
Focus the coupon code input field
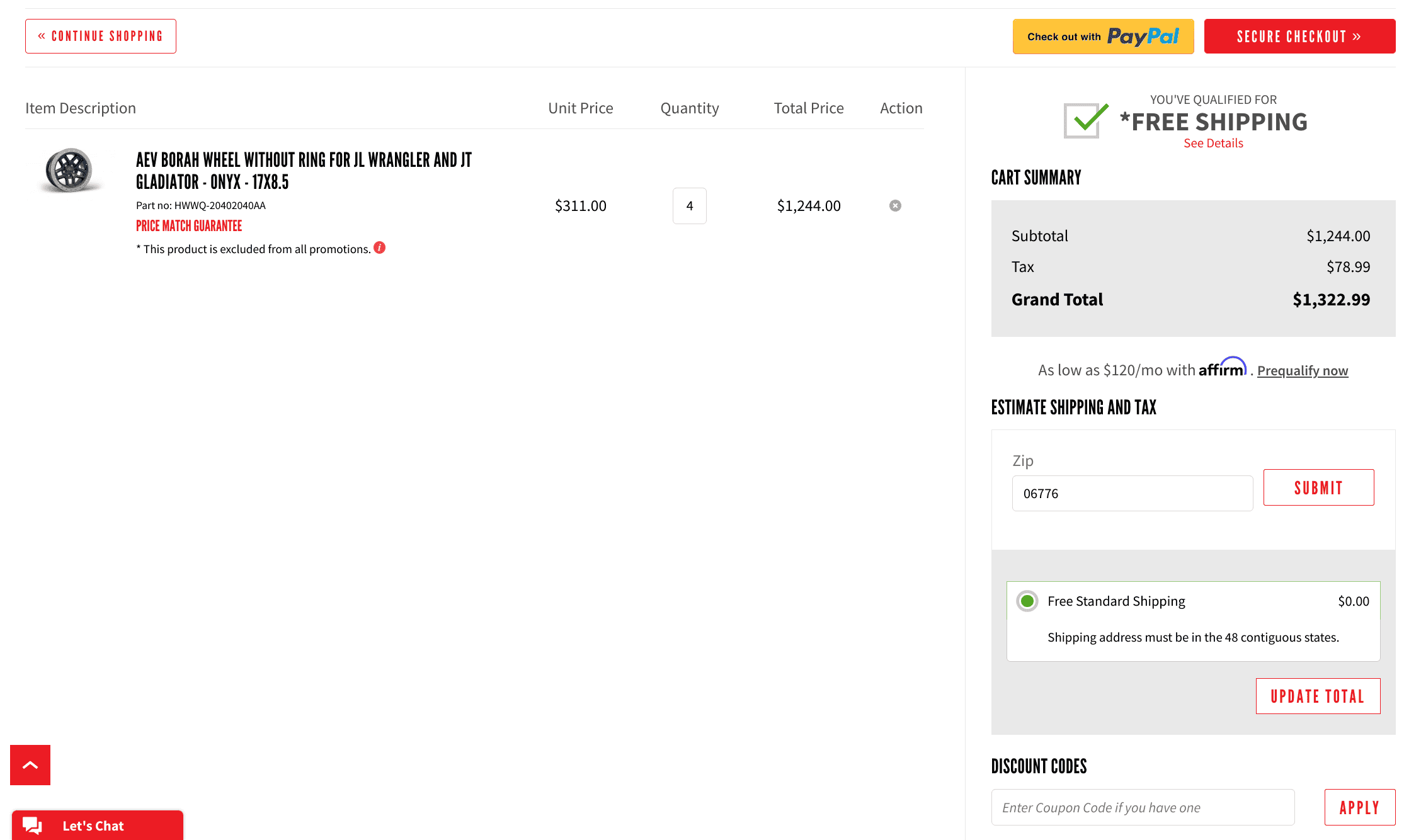coord(1143,807)
